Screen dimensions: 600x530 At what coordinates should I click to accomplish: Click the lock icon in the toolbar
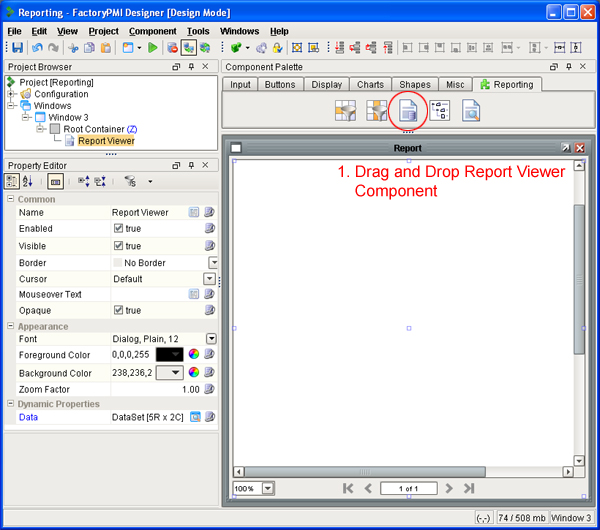click(x=277, y=47)
